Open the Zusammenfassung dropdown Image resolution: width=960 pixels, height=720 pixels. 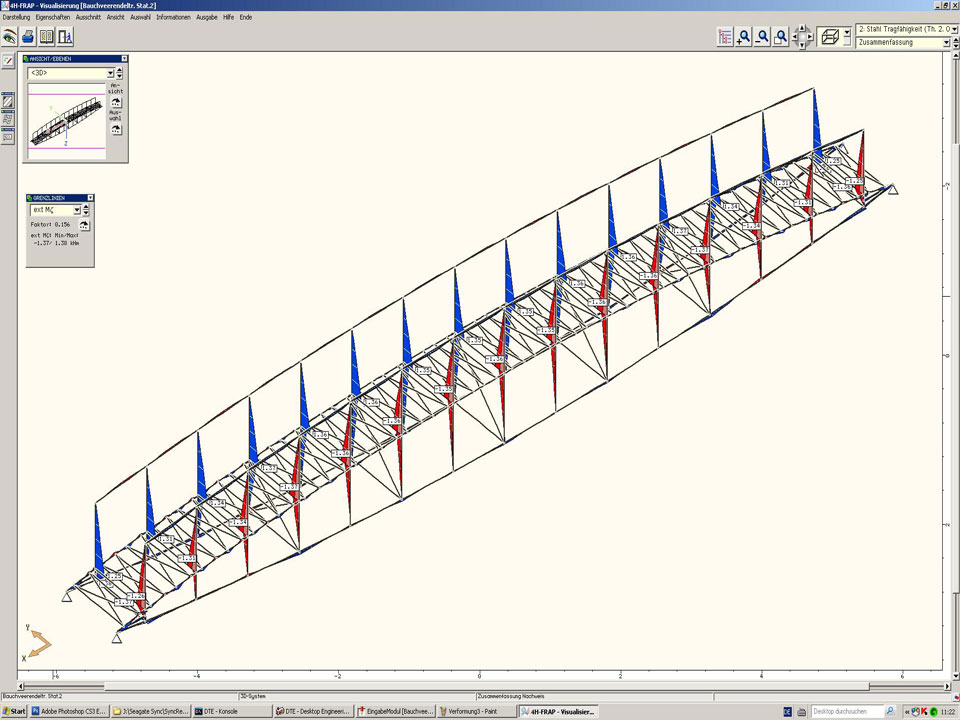(x=946, y=43)
